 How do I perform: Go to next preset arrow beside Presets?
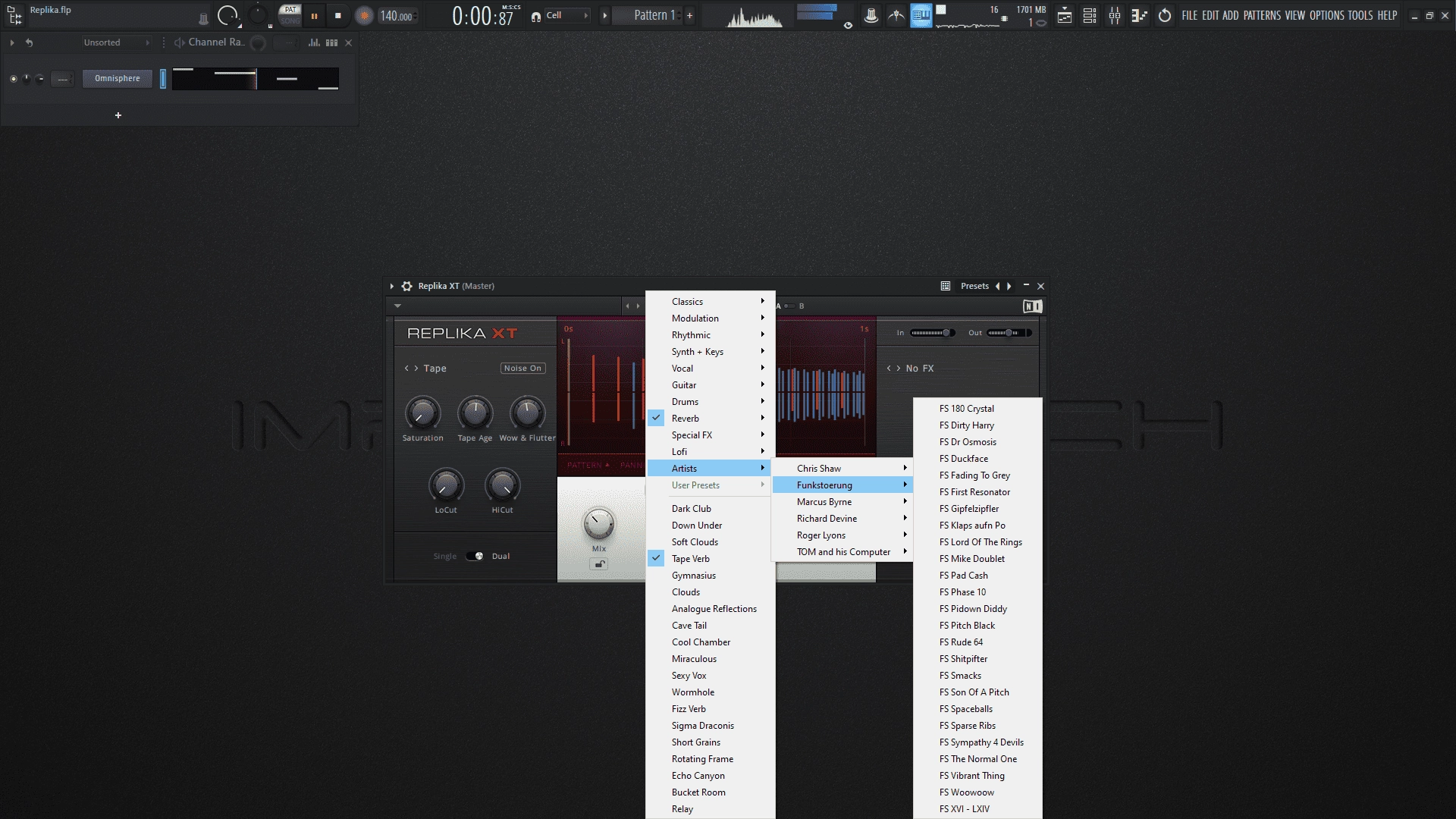tap(1009, 286)
